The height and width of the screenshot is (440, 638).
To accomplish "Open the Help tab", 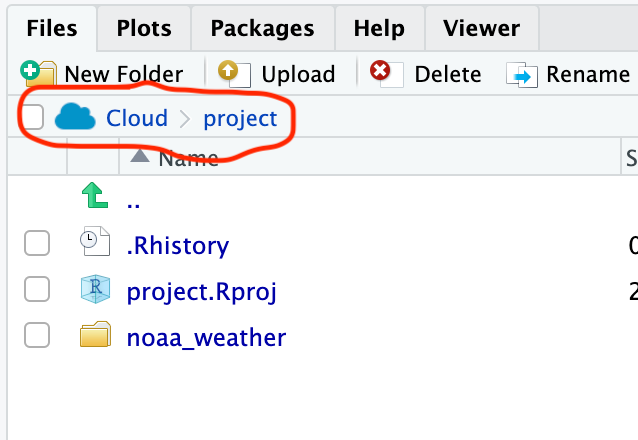I will click(379, 29).
